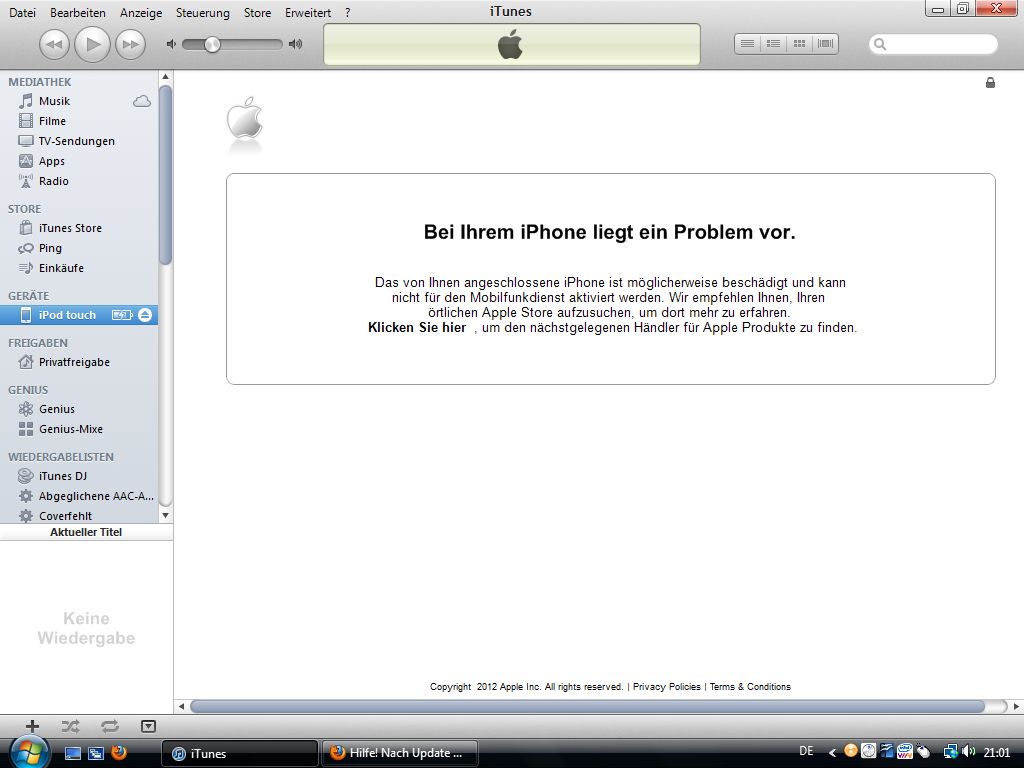Switch to Cover Flow view
Viewport: 1024px width, 768px height.
click(825, 44)
